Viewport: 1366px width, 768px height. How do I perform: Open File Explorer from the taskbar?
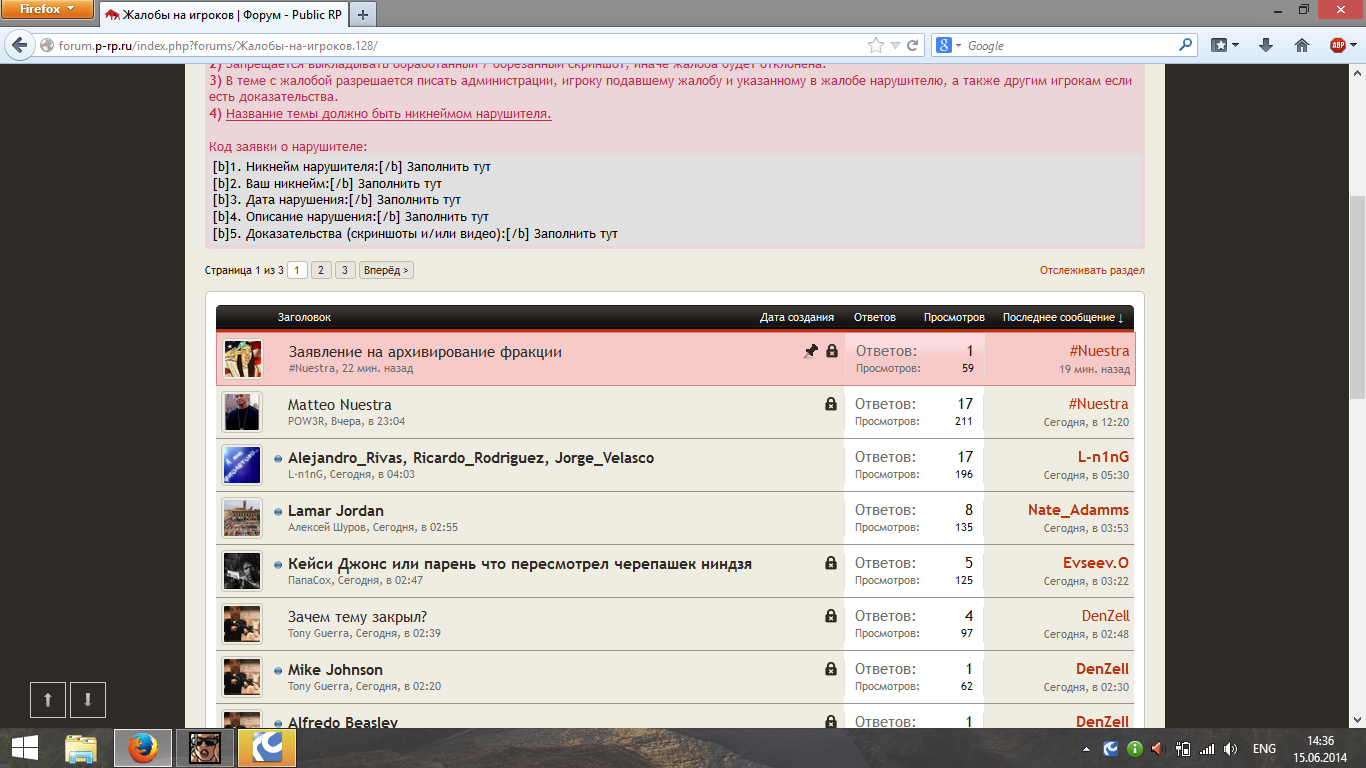pyautogui.click(x=81, y=748)
